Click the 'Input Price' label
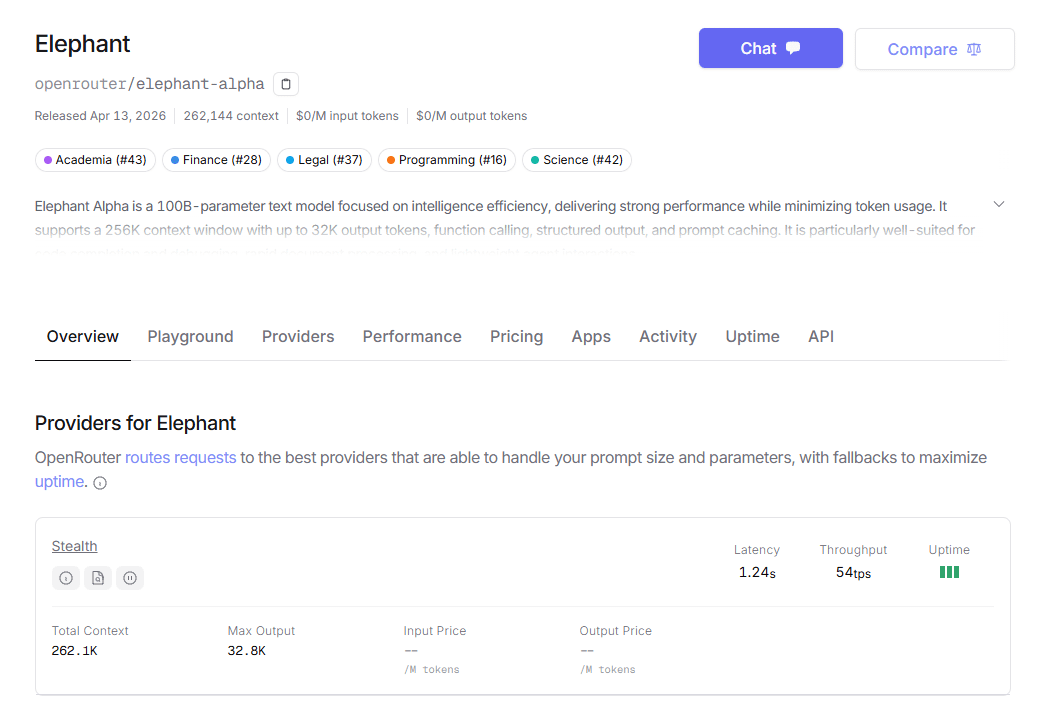Viewport: 1038px width, 720px height. tap(435, 631)
